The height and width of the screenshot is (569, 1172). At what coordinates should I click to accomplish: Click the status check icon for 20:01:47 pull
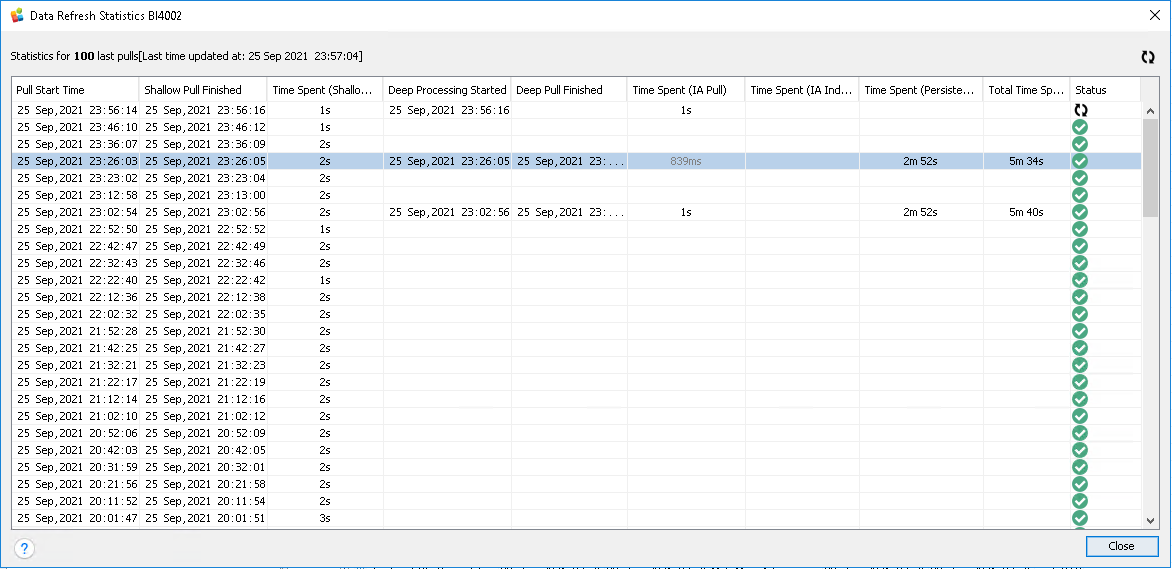click(1080, 518)
